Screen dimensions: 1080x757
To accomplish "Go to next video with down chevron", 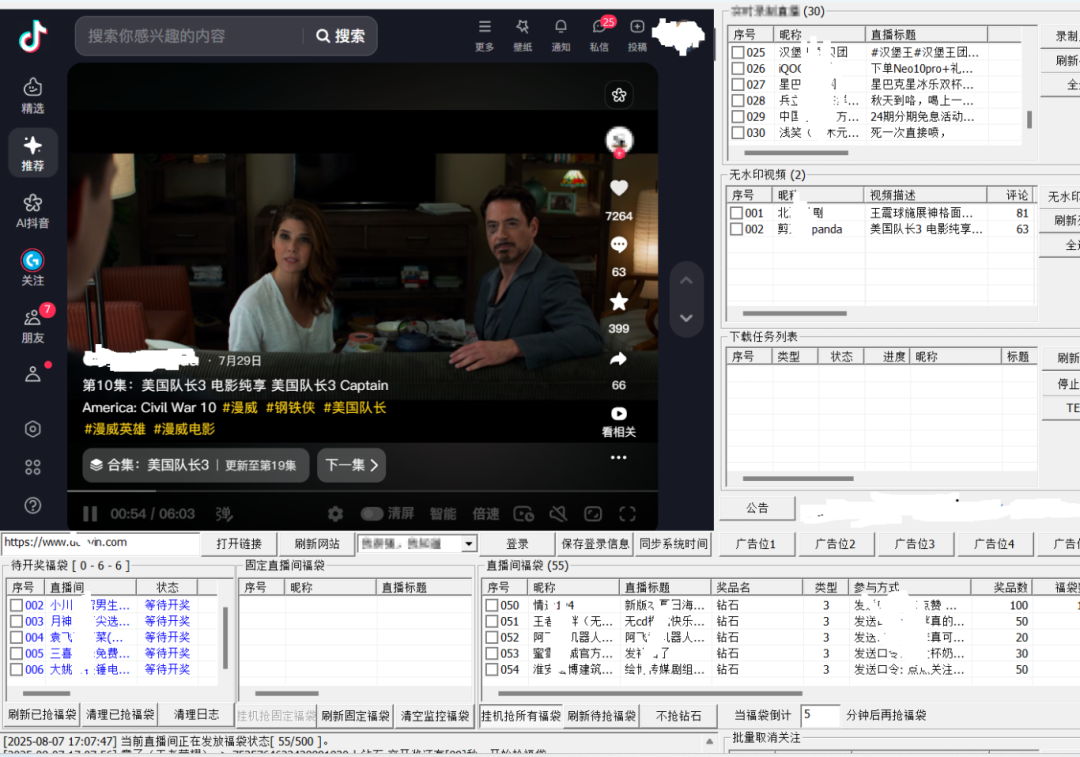I will 686,318.
